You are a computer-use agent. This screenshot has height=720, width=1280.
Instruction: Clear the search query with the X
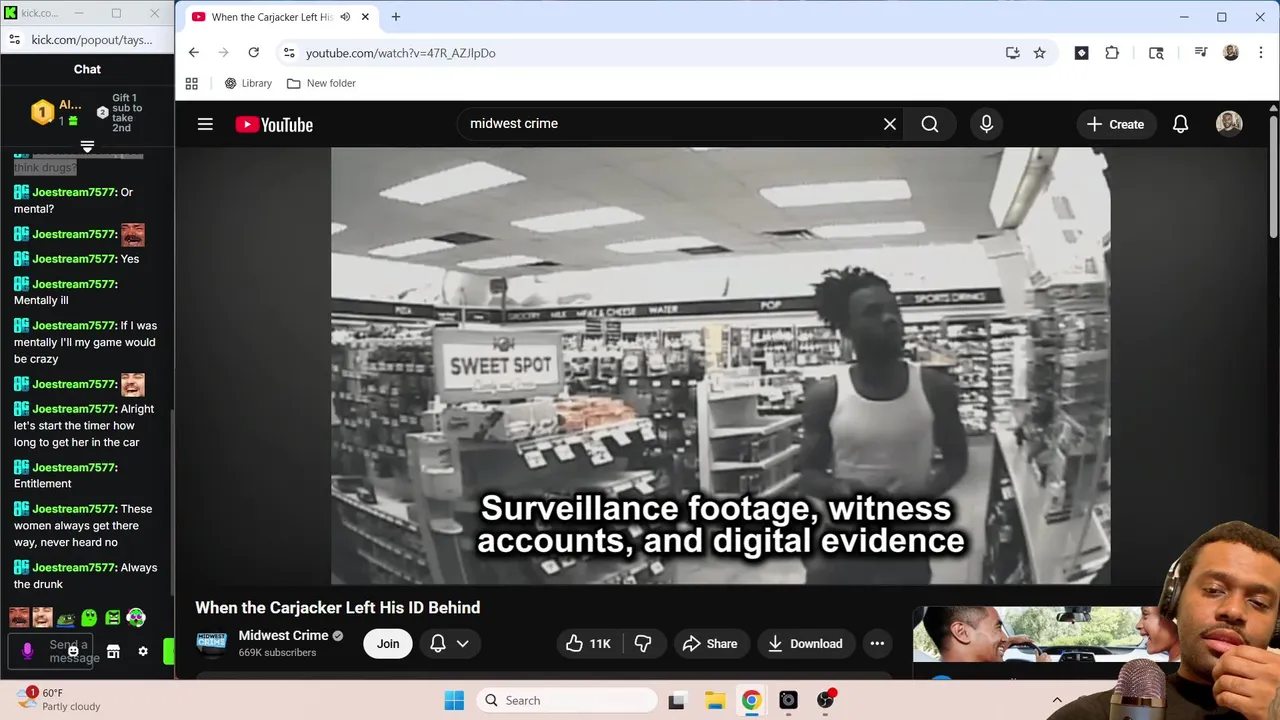point(890,124)
